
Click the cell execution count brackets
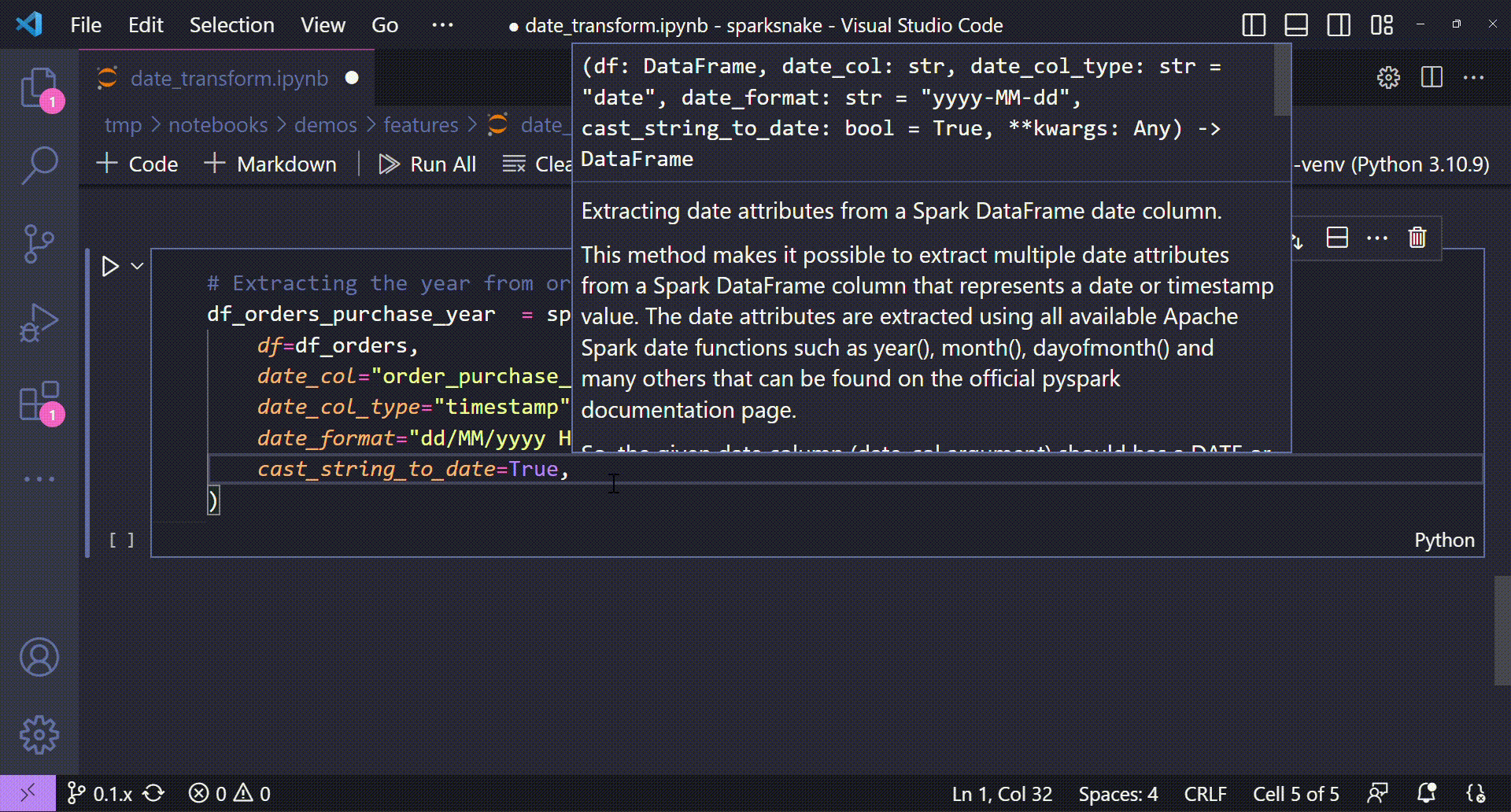point(121,540)
